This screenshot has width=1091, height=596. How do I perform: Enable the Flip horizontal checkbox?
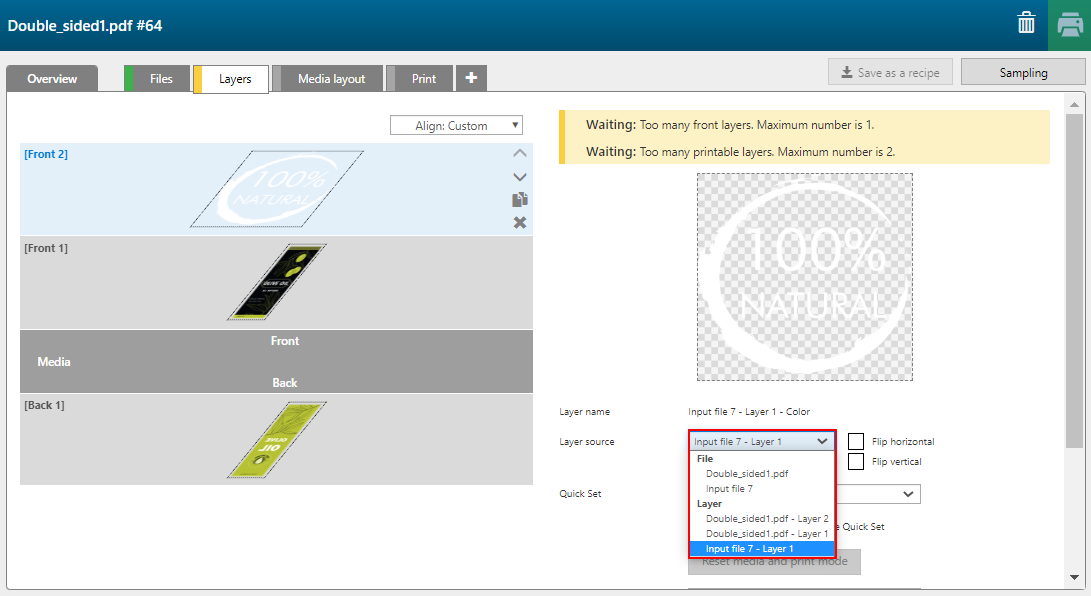[x=856, y=441]
